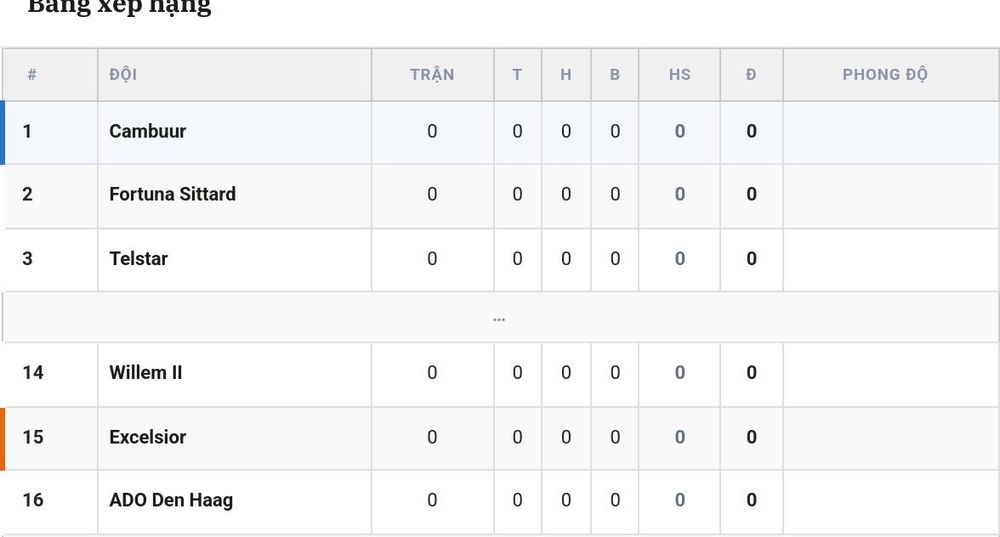Select the Telstar team name
Image resolution: width=1000 pixels, height=537 pixels.
pyautogui.click(x=138, y=259)
